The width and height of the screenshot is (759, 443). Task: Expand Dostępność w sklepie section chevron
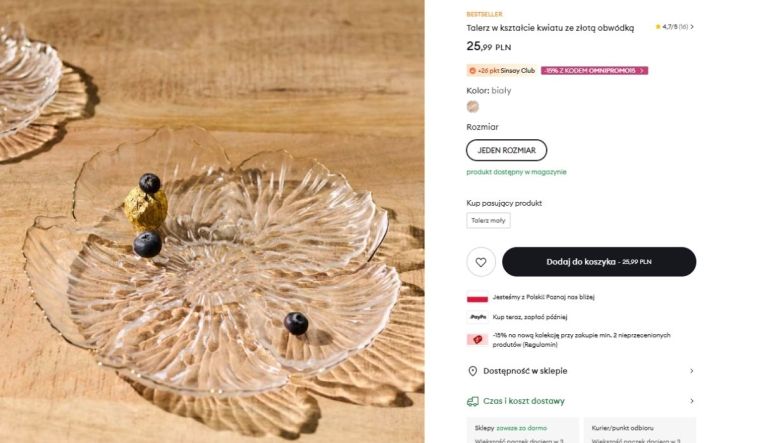pos(692,371)
